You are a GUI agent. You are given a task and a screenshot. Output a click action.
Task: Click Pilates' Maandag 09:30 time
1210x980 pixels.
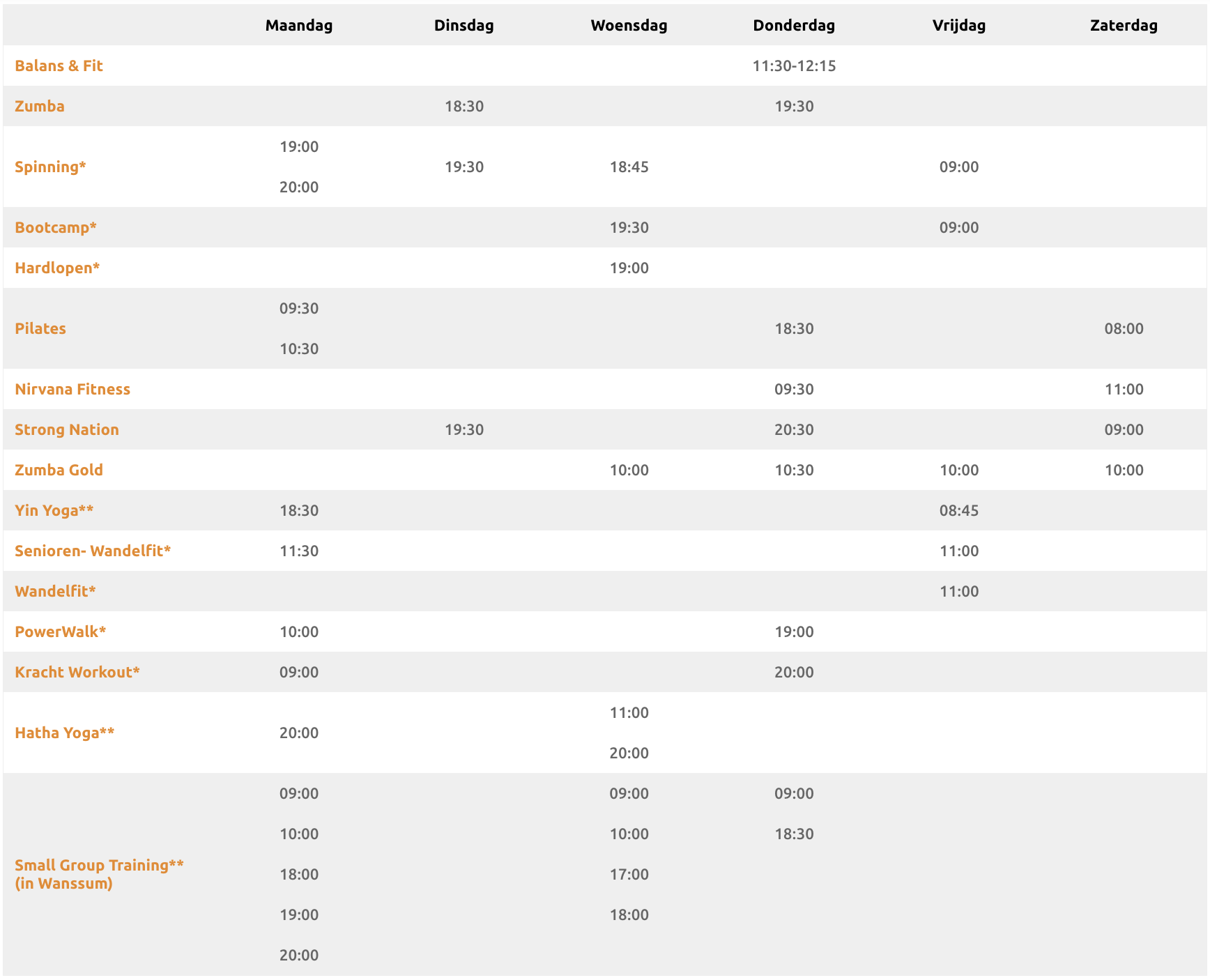point(299,309)
